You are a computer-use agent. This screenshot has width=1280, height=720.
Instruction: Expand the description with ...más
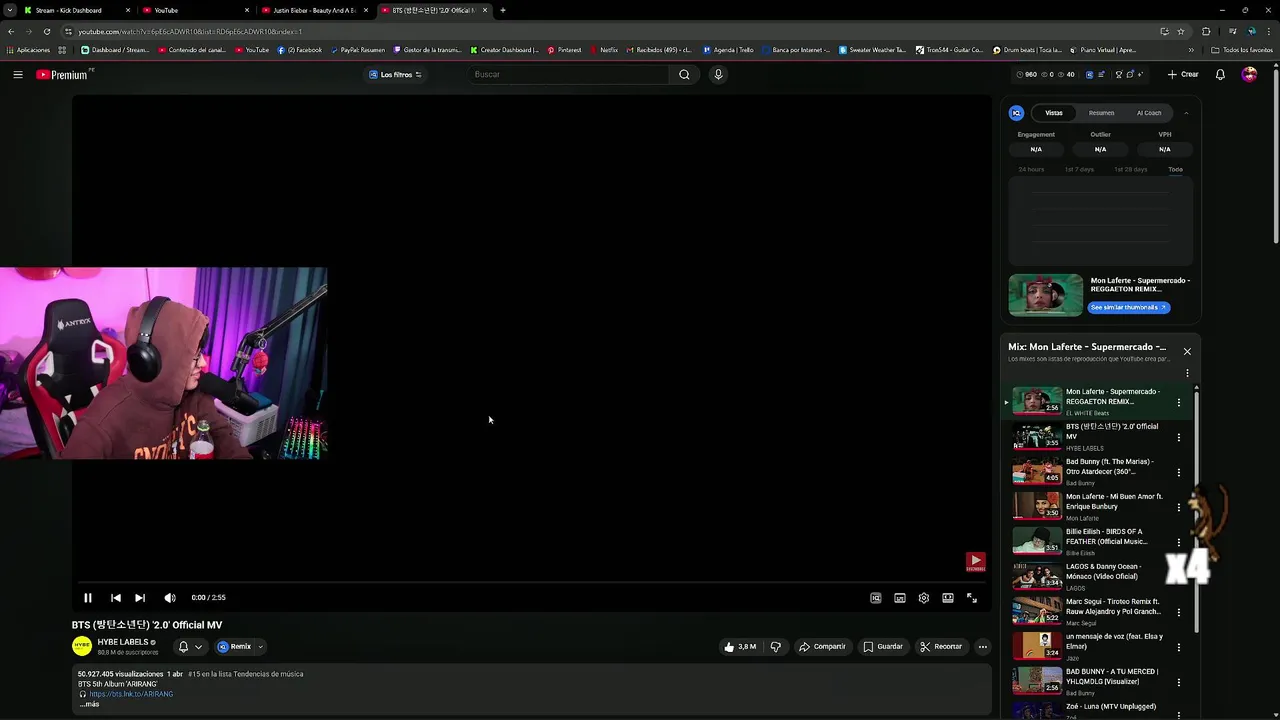click(90, 704)
